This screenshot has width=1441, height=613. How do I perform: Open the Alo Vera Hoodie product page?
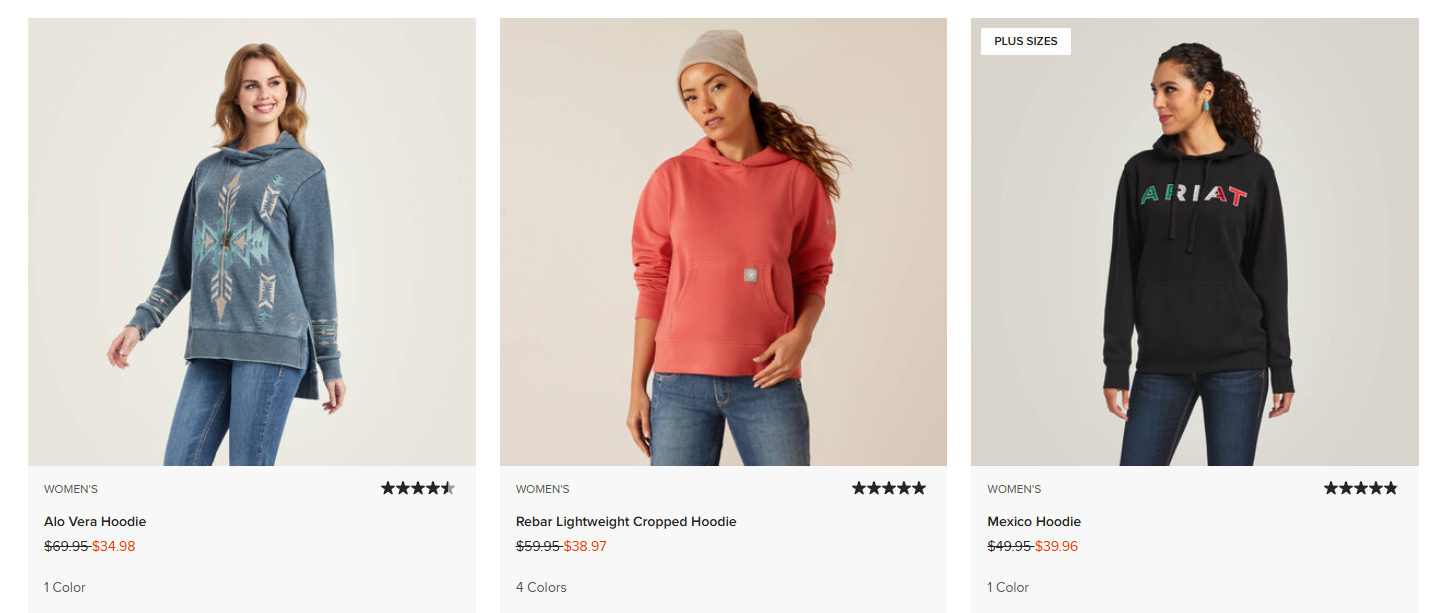tap(95, 521)
